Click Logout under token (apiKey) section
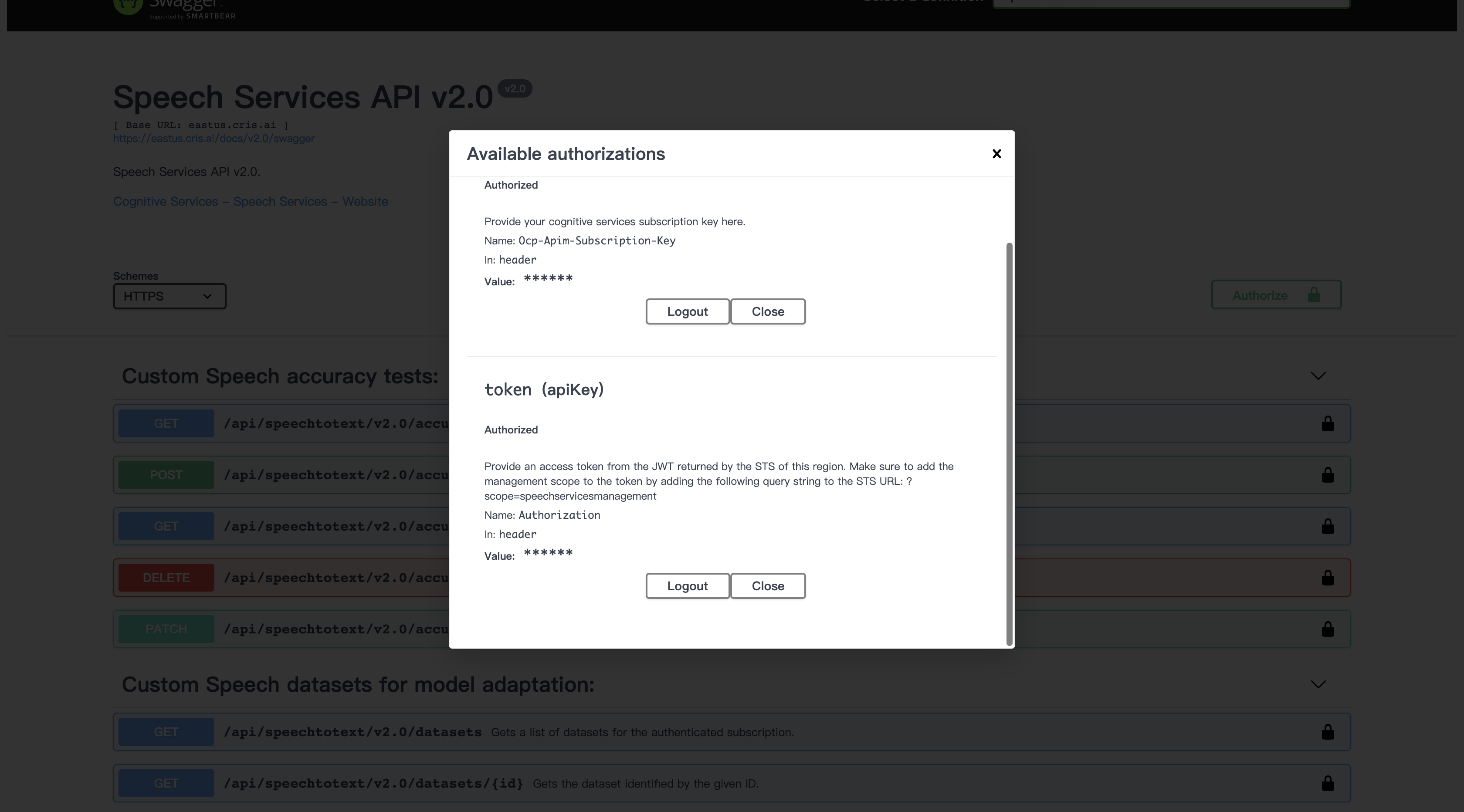Screen dimensions: 1464x812 pyautogui.click(x=687, y=586)
